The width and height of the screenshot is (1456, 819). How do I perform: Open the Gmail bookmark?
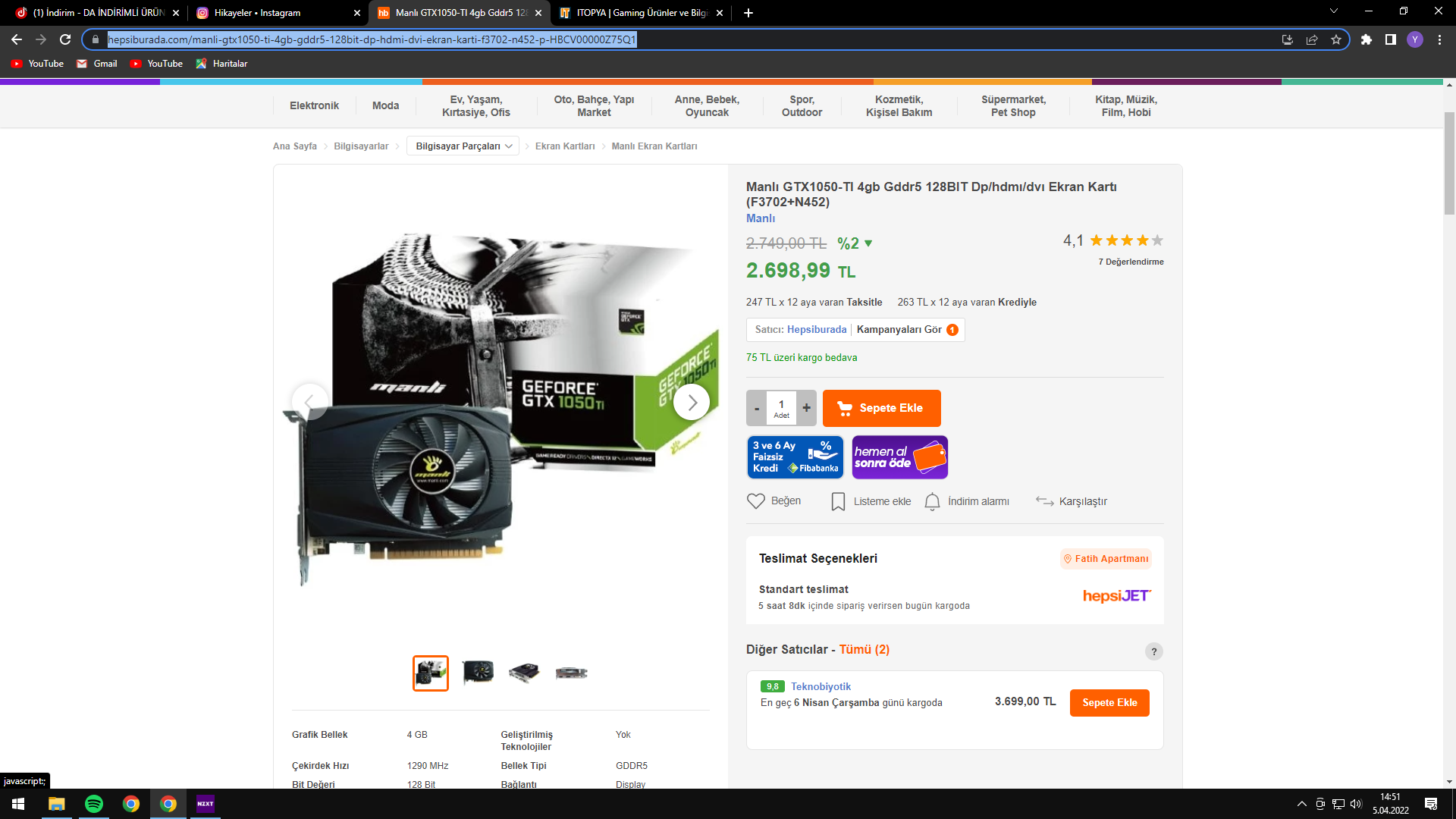(97, 64)
